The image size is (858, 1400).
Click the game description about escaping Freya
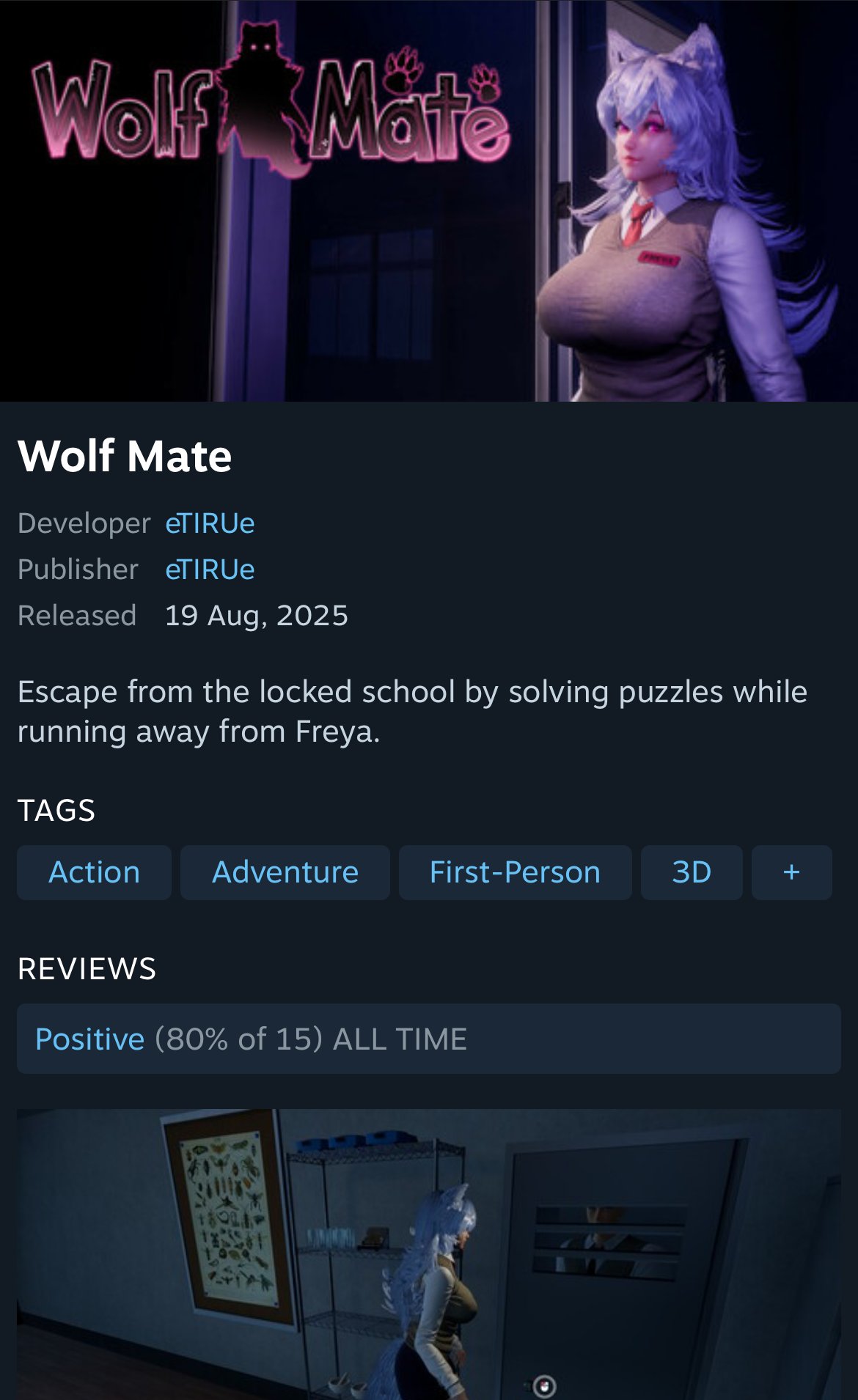(x=412, y=712)
